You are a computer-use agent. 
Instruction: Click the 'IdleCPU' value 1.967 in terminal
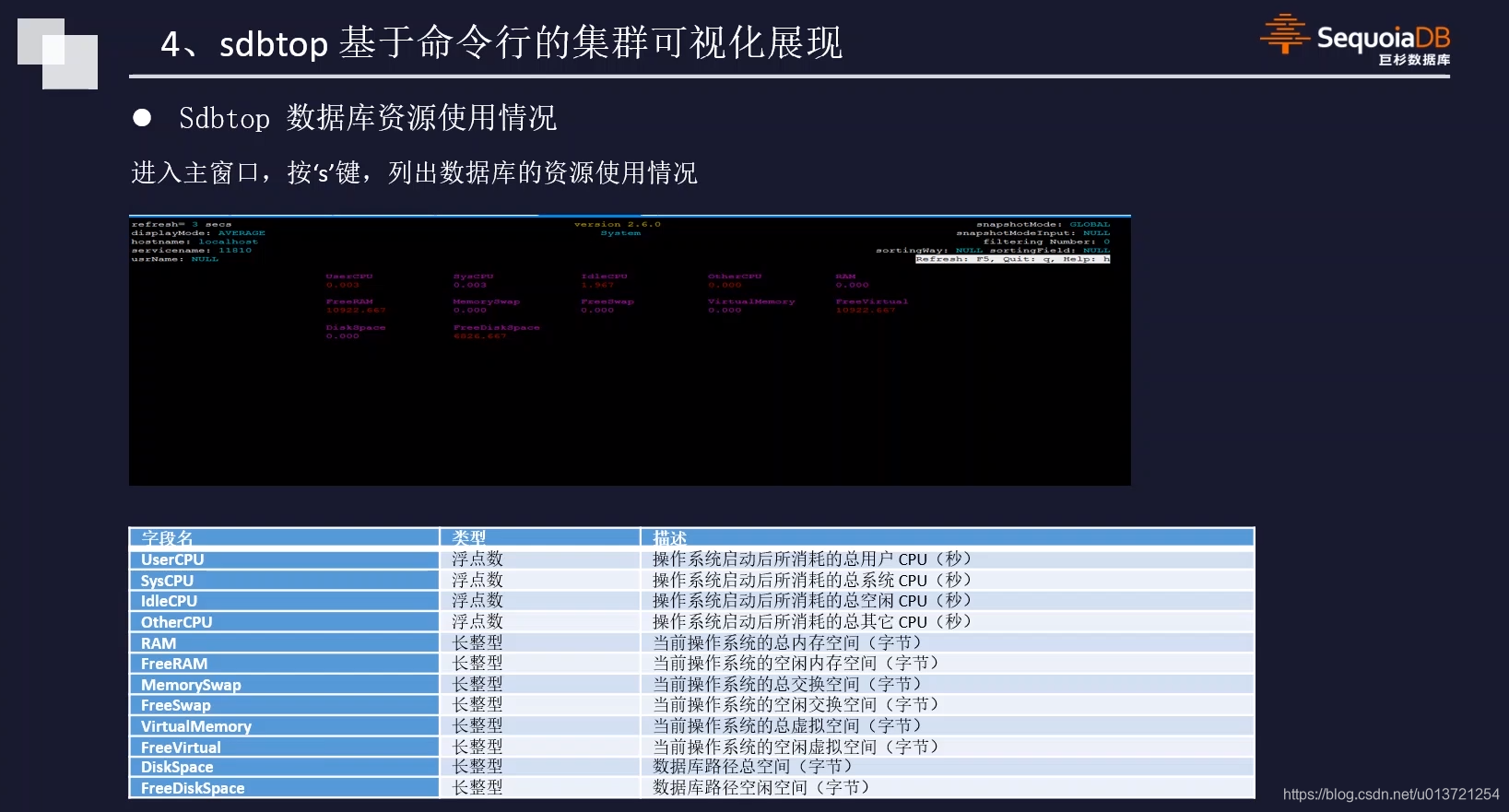pyautogui.click(x=597, y=285)
